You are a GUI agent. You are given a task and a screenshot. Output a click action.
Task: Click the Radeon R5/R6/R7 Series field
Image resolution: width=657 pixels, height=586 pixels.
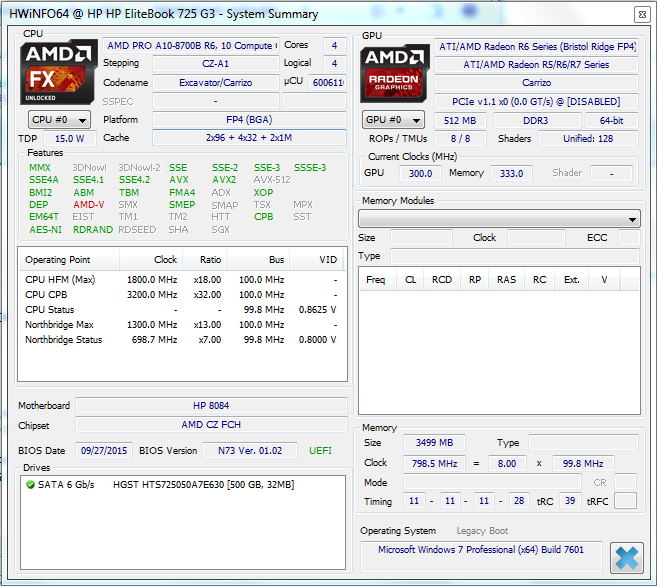(537, 65)
